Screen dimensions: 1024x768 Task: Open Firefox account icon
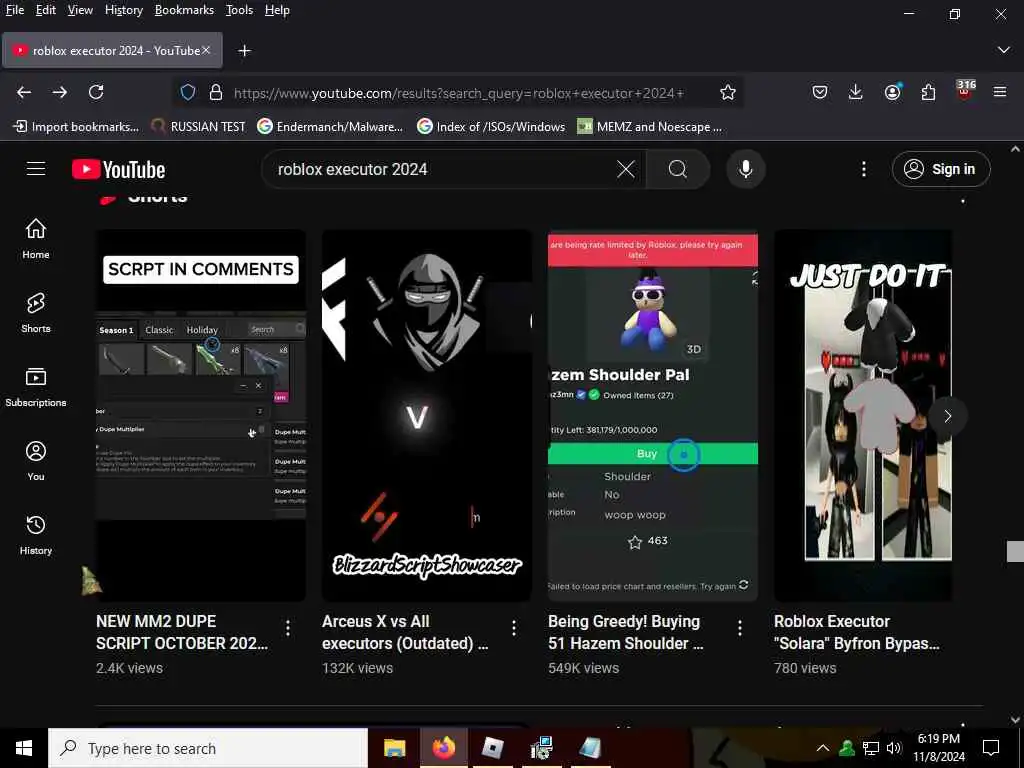[x=892, y=92]
